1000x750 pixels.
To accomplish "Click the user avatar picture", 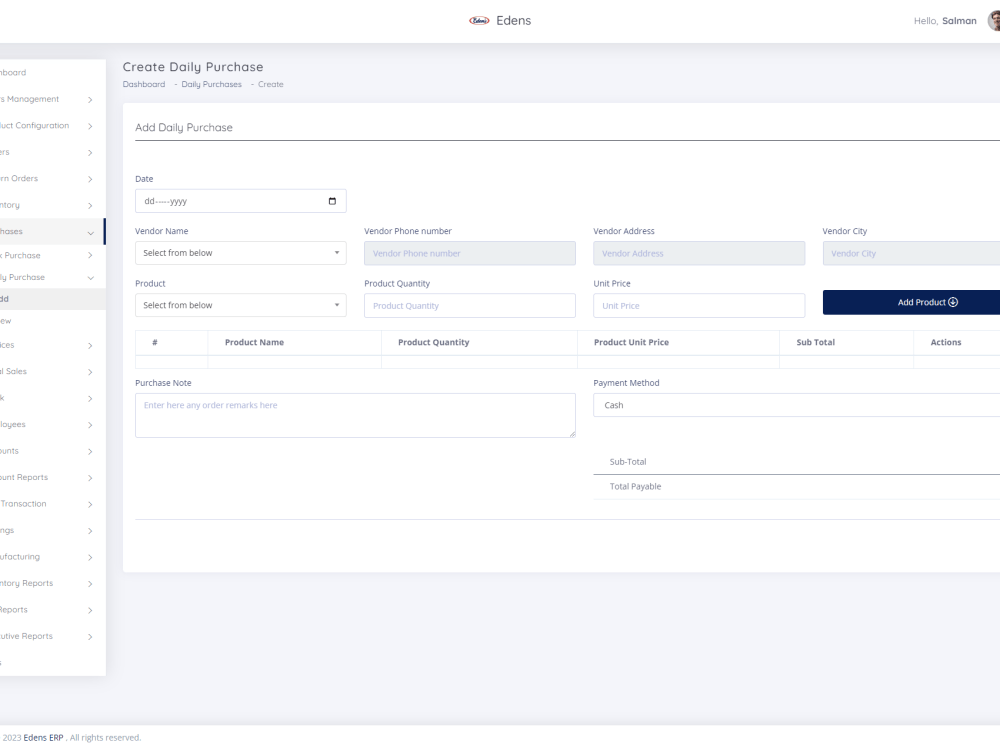I will (x=994, y=20).
